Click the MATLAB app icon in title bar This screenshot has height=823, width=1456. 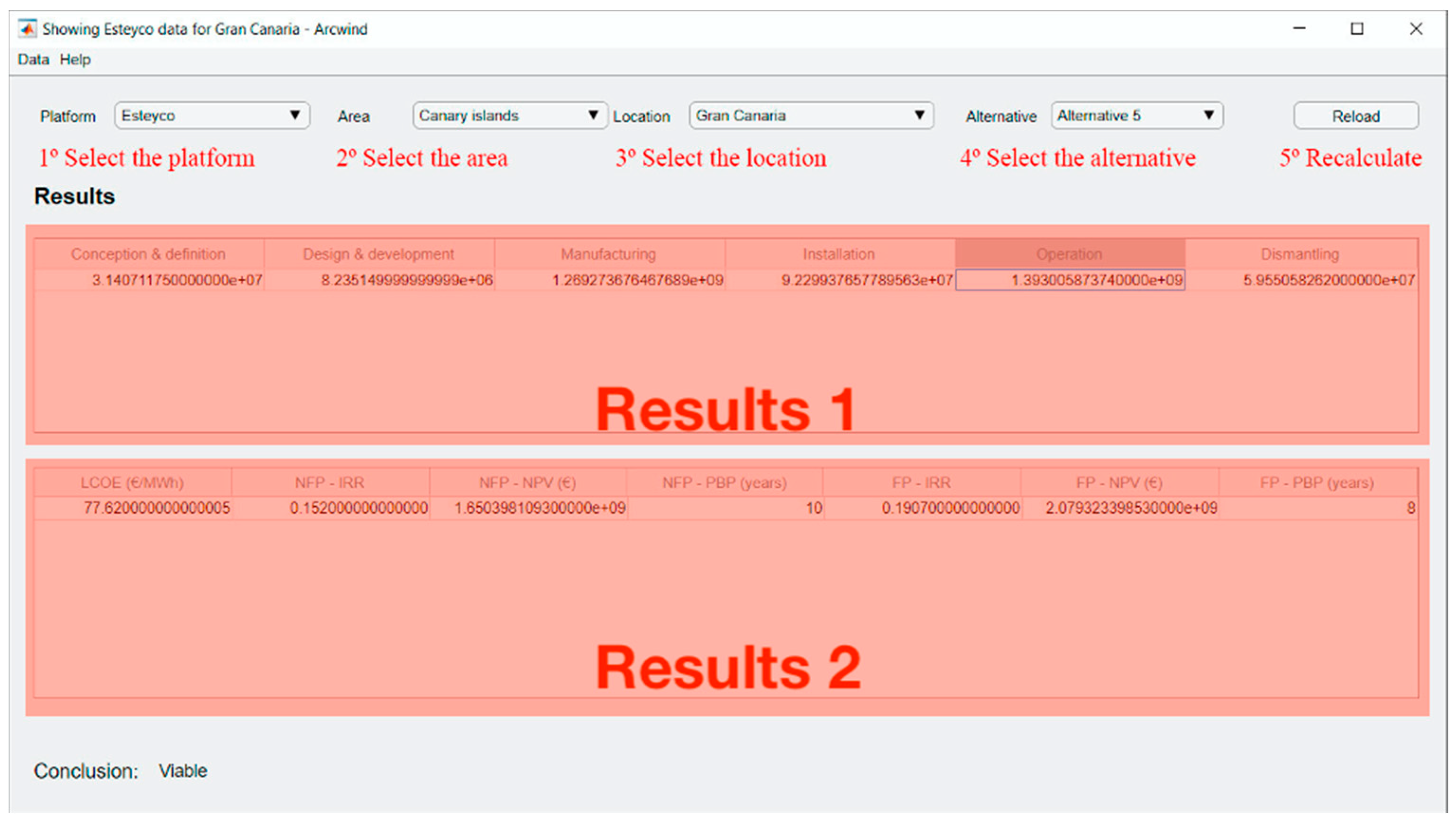click(x=27, y=28)
